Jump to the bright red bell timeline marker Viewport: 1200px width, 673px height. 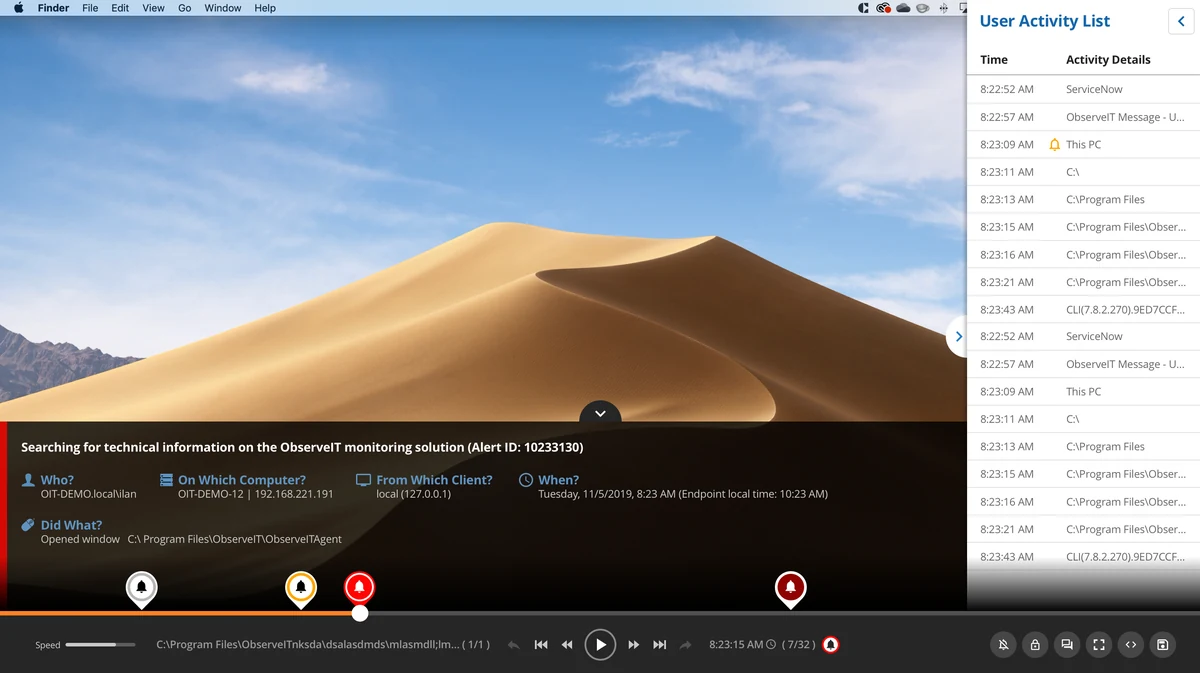(x=359, y=589)
